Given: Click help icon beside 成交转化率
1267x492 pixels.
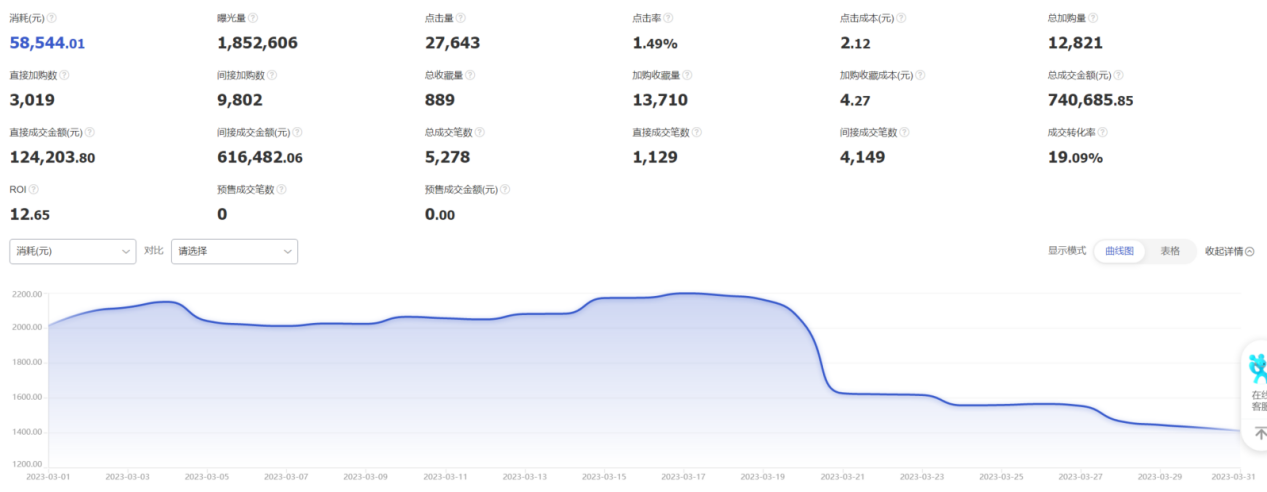Looking at the screenshot, I should point(1103,132).
